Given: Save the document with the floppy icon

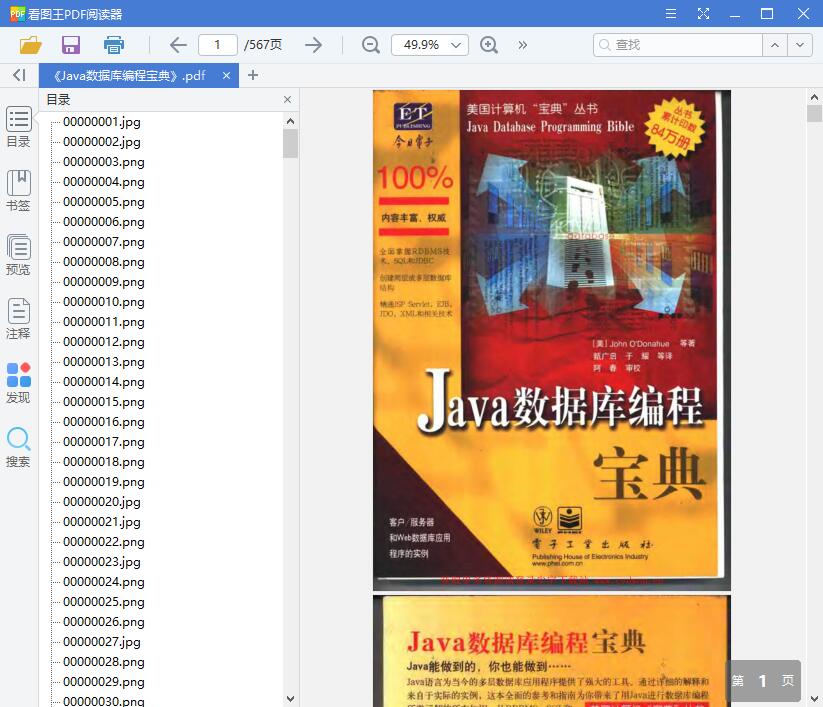Looking at the screenshot, I should coord(71,45).
